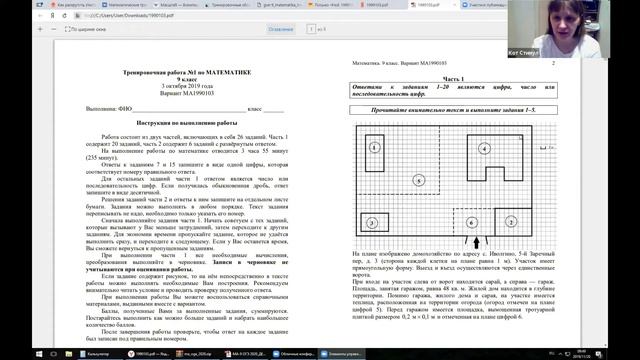Open File Explorer from the taskbar
Viewport: 640px width, 360px height.
(x=69, y=354)
